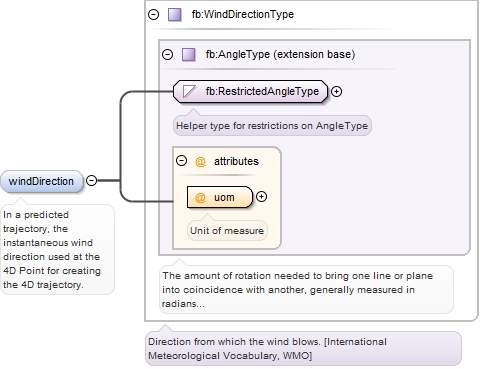
Task: Click the purple square icon beside fb:AngleType
Action: [x=189, y=54]
